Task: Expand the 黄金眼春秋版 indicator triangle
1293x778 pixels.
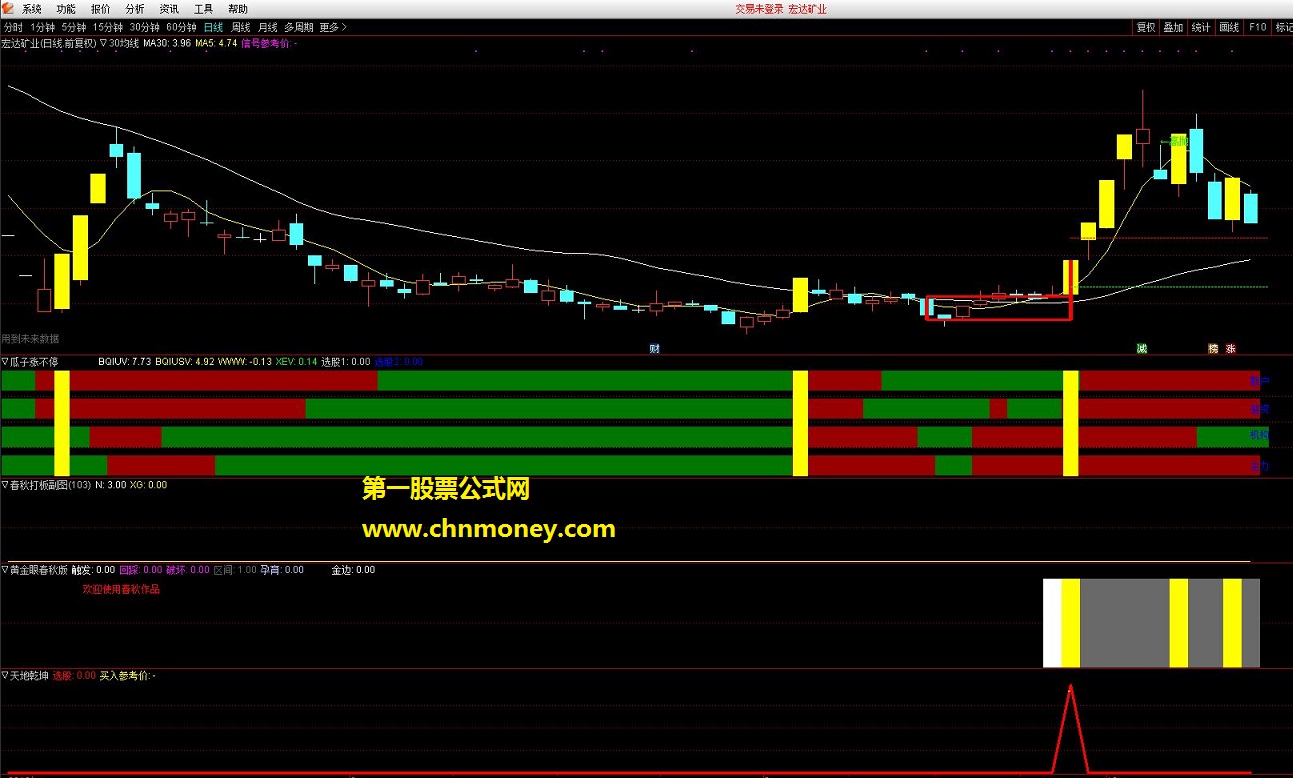Action: click(5, 569)
